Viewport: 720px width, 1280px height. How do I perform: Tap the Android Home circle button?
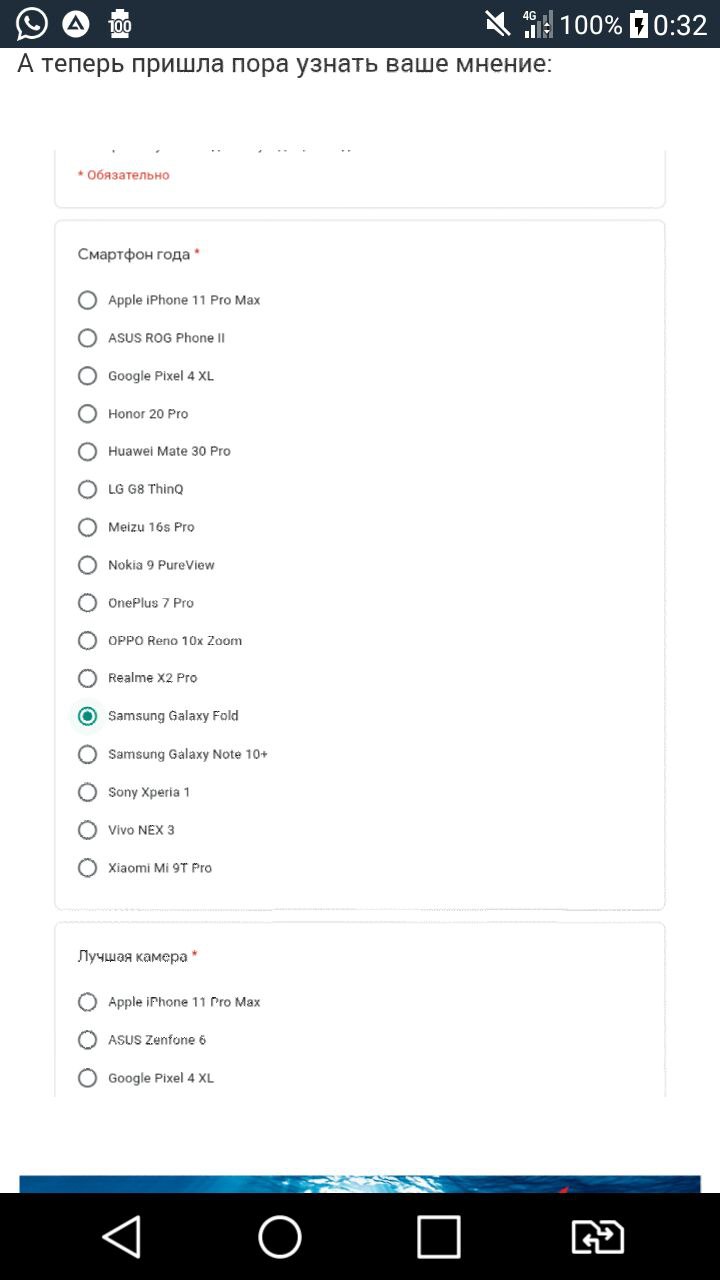coord(280,1237)
